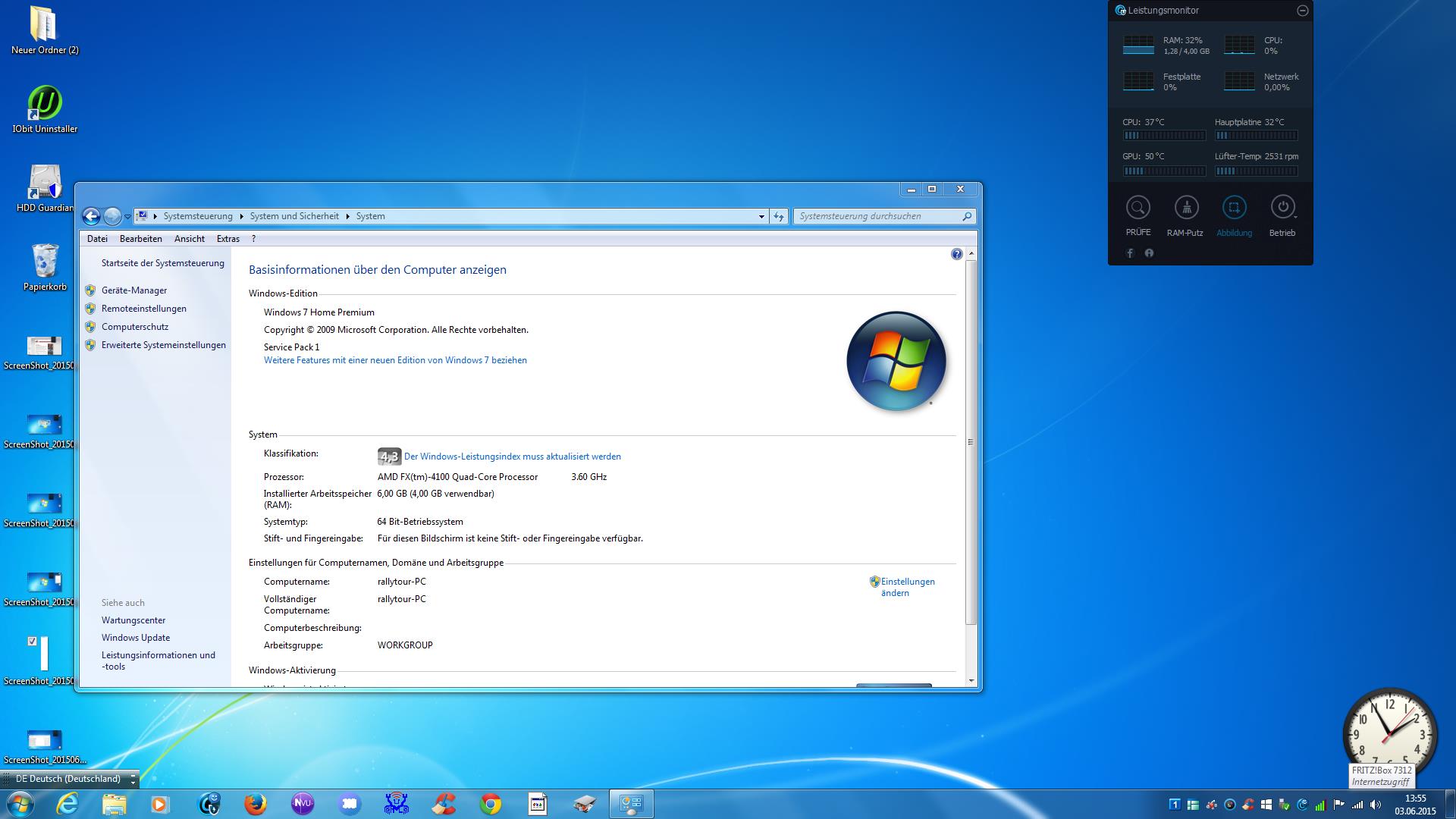Open Internet Explorer from the taskbar
Screen dimensions: 1456x819
click(67, 803)
